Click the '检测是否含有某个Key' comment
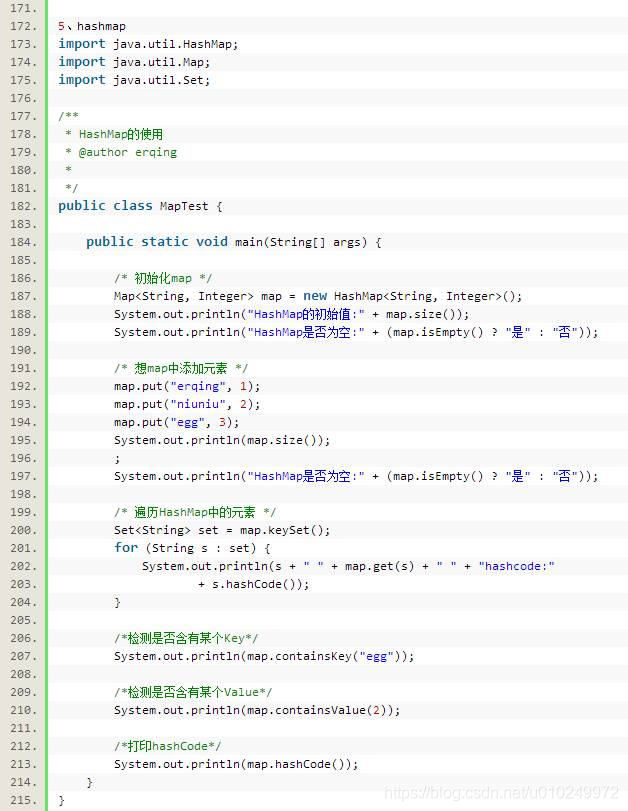Screen dimensions: 628x811 186,638
